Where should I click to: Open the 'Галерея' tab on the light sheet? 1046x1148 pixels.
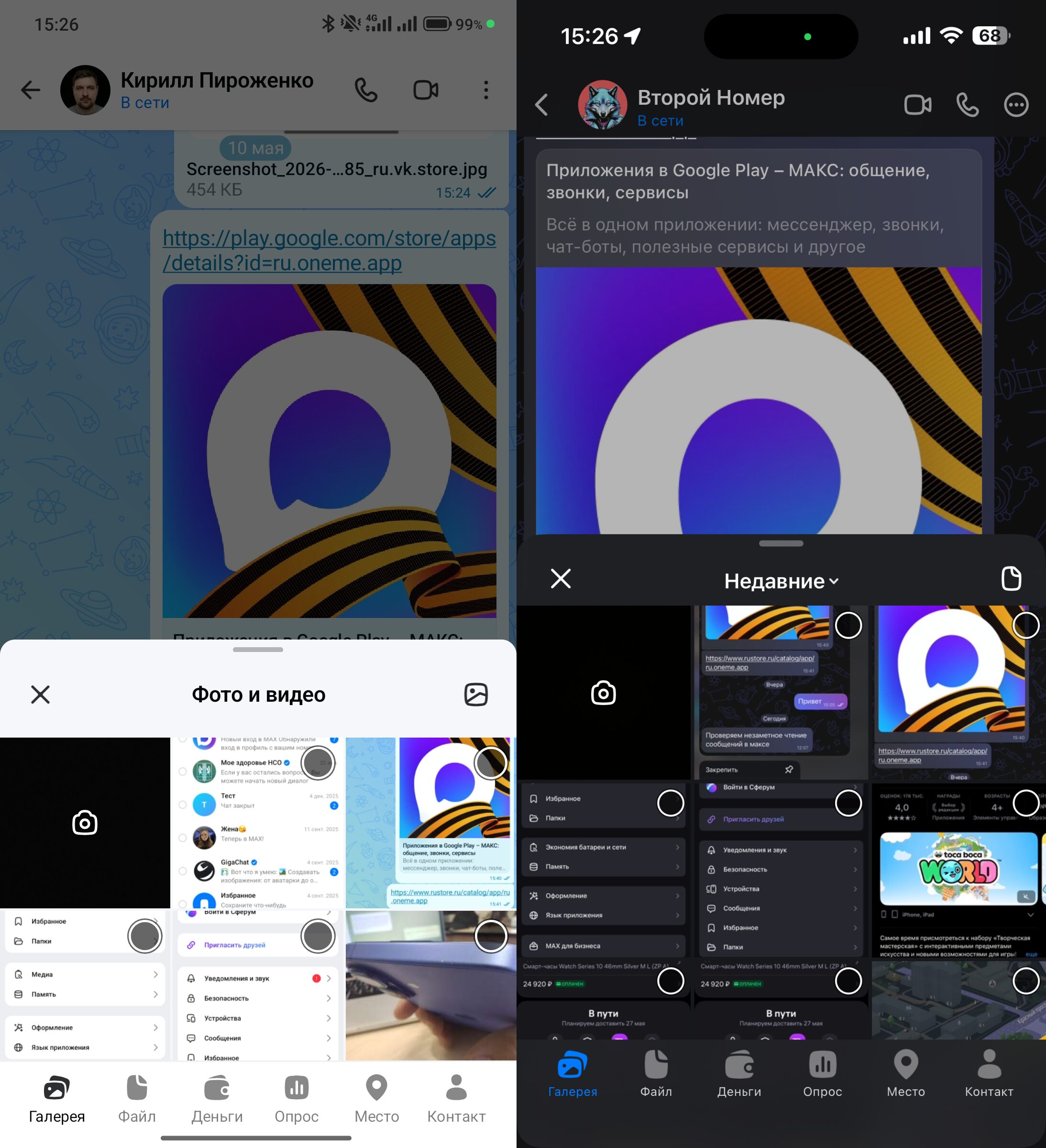coord(57,1099)
